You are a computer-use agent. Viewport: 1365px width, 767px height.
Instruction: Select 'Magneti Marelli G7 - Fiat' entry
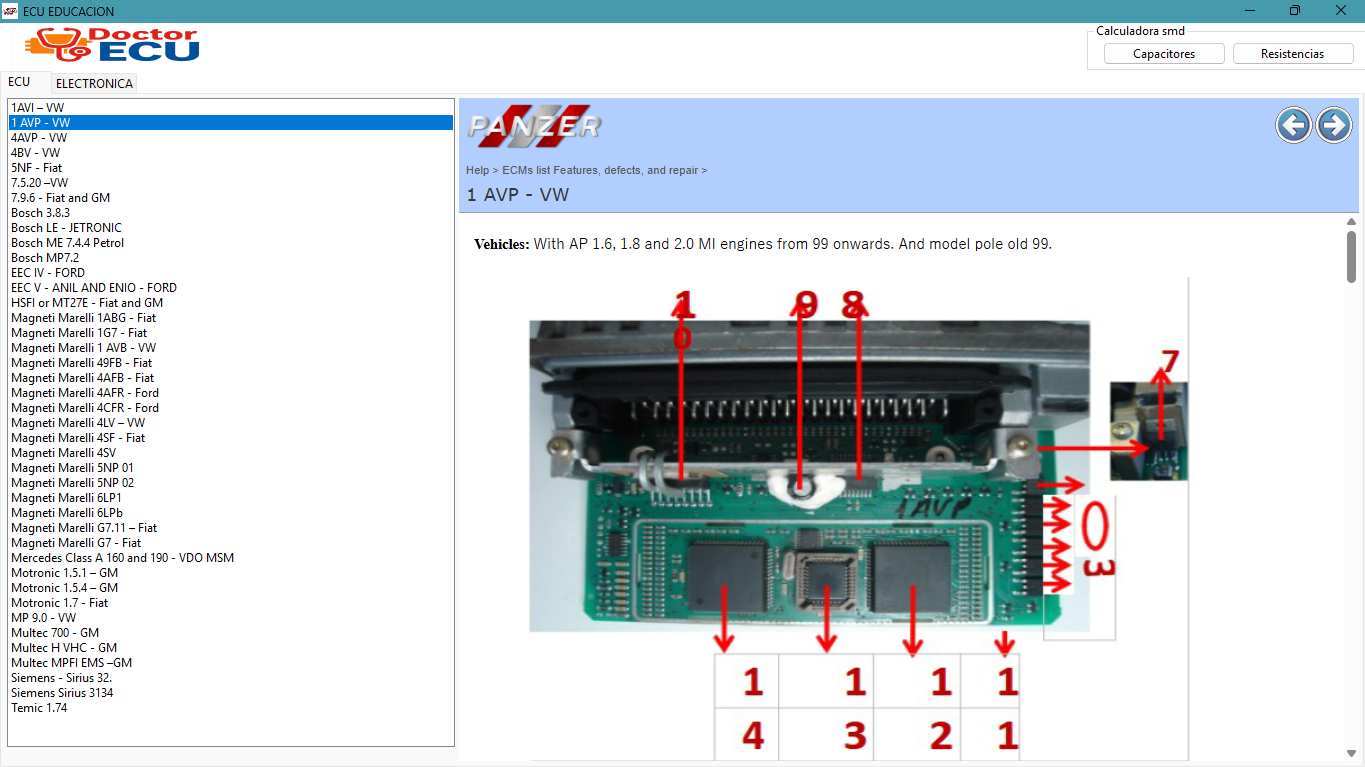pos(231,542)
